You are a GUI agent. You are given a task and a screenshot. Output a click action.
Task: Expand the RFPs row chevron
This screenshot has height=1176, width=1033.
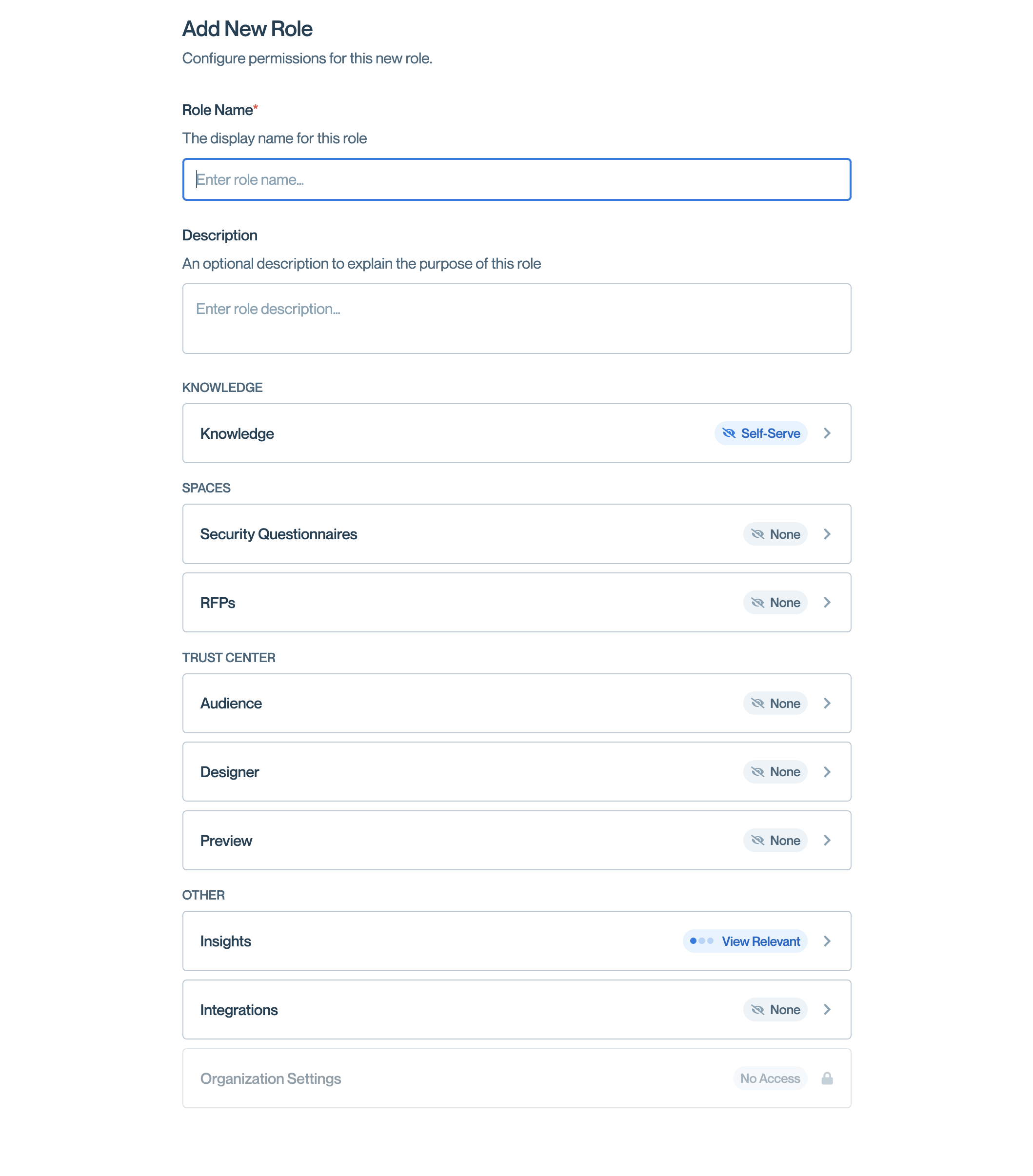pyautogui.click(x=827, y=603)
